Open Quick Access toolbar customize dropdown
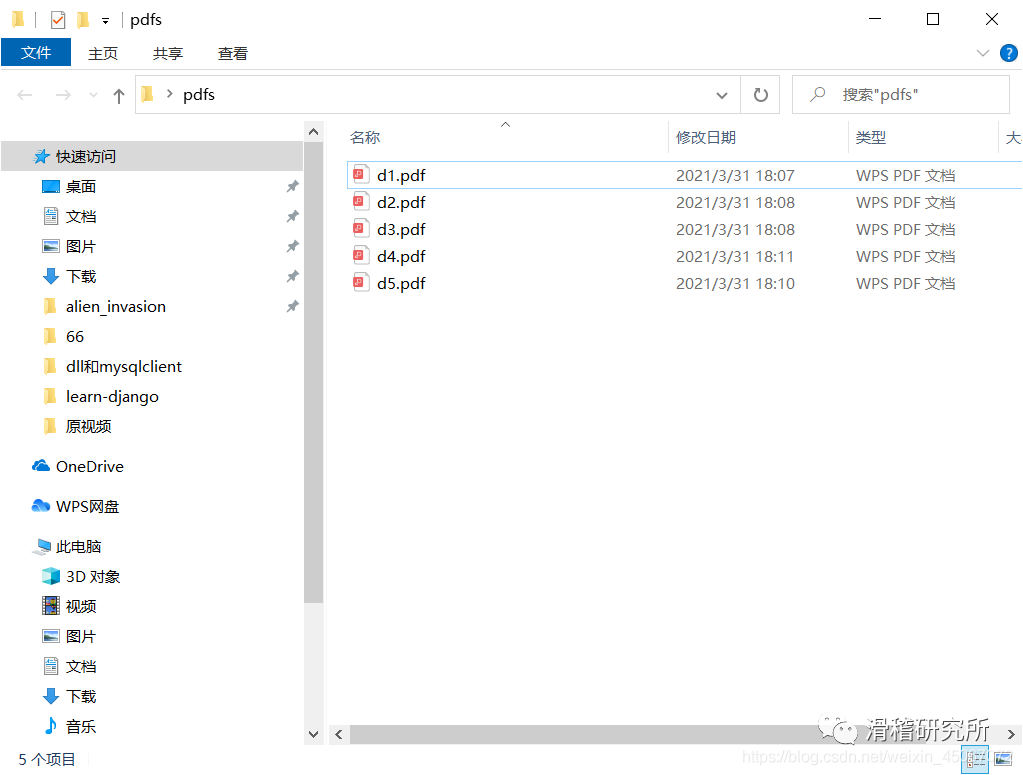 coord(105,20)
